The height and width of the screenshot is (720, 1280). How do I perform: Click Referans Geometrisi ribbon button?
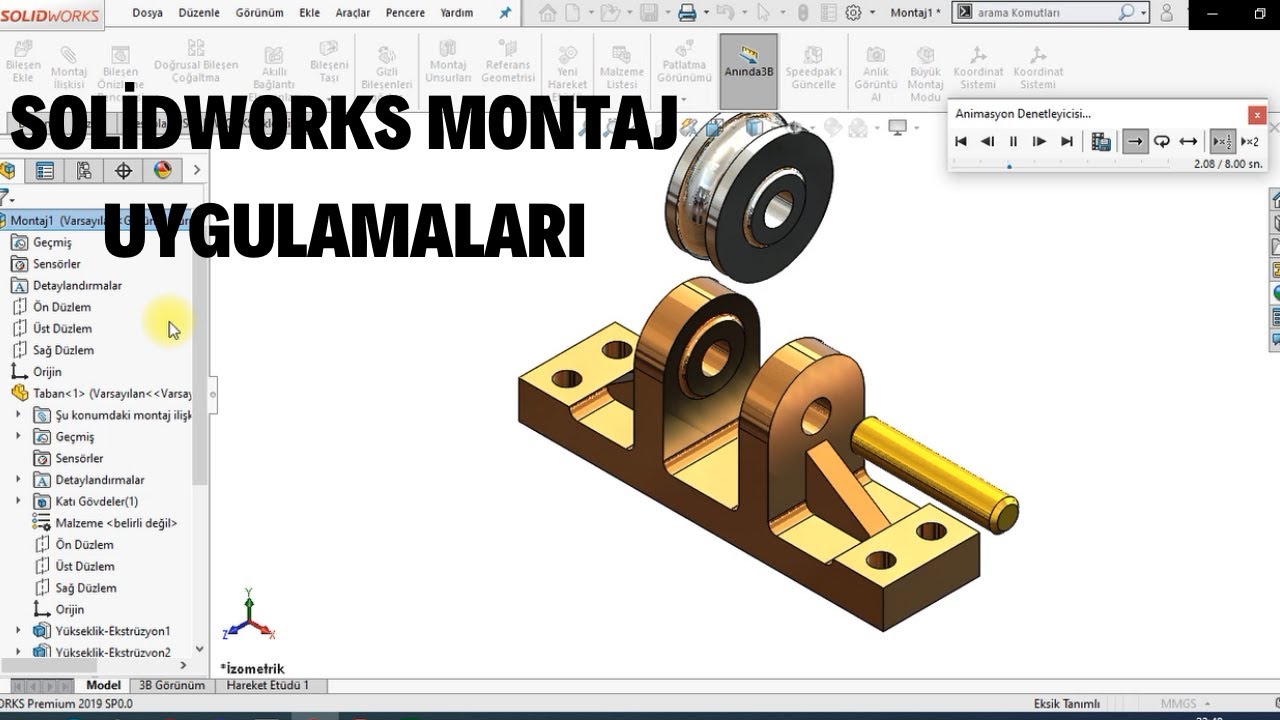click(x=508, y=65)
